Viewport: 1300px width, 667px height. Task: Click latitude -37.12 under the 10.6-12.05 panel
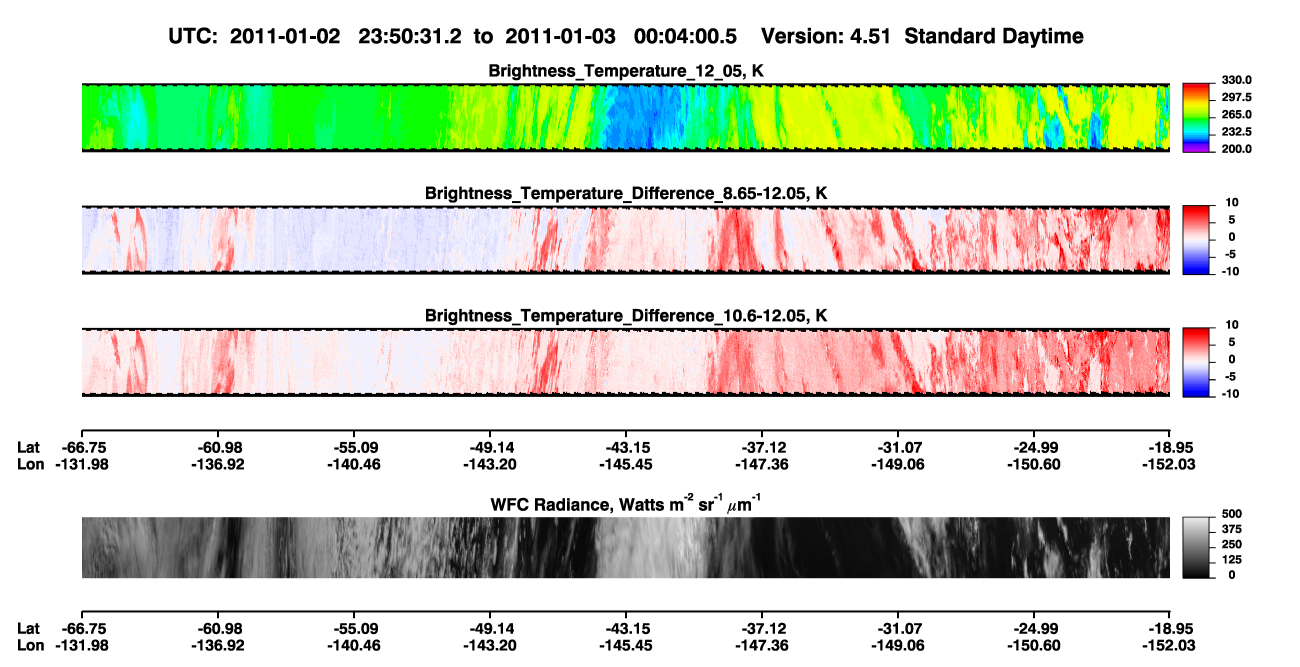click(x=762, y=447)
